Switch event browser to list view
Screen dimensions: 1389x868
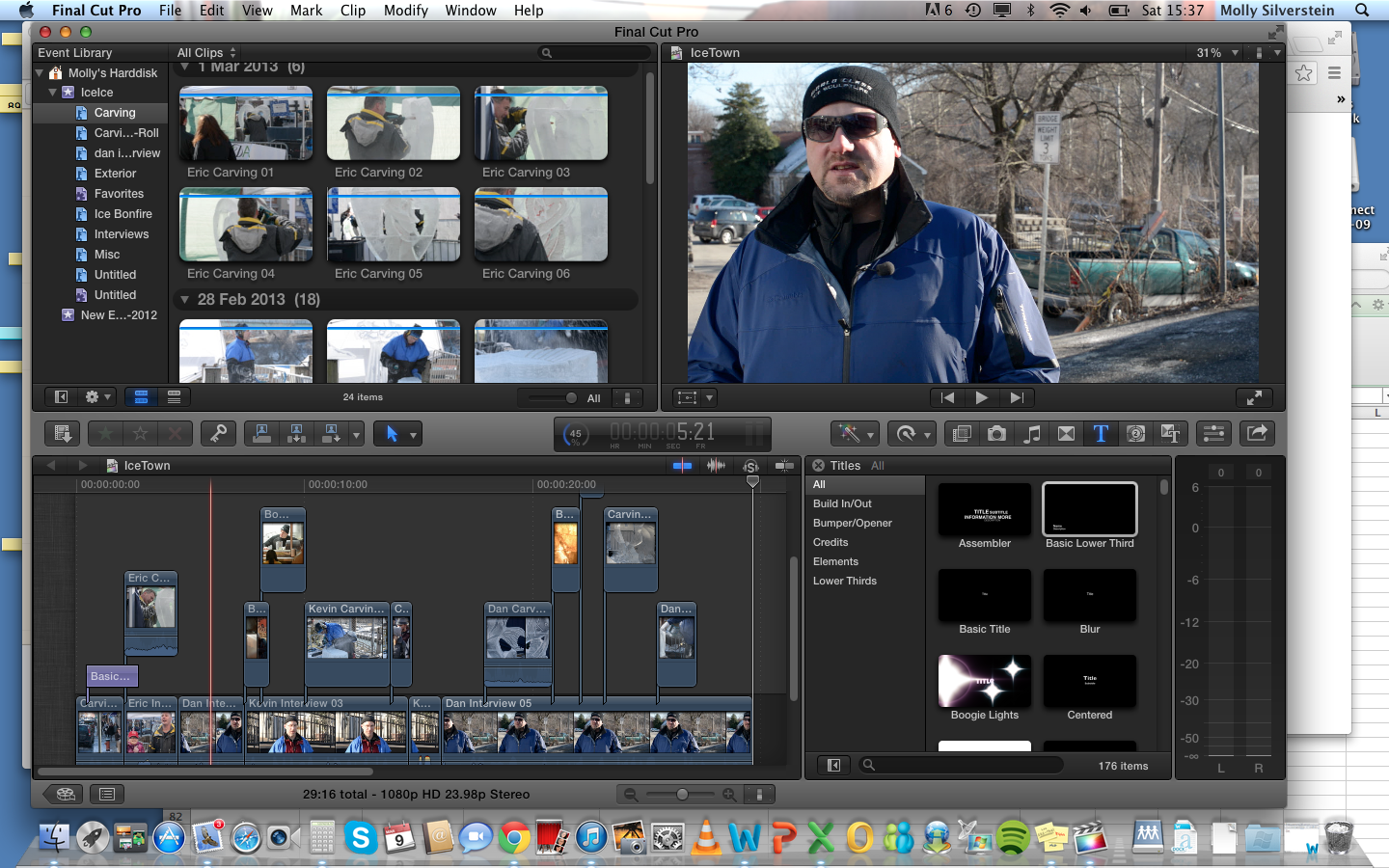click(174, 397)
